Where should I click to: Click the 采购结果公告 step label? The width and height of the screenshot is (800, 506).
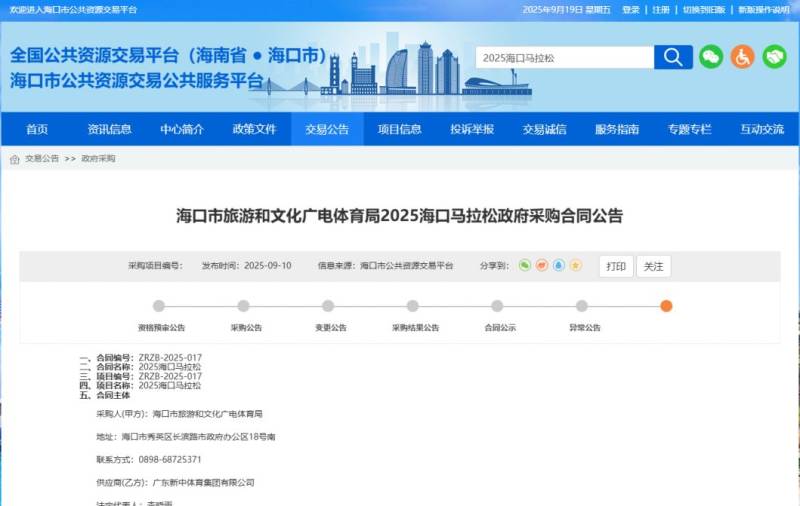415,327
